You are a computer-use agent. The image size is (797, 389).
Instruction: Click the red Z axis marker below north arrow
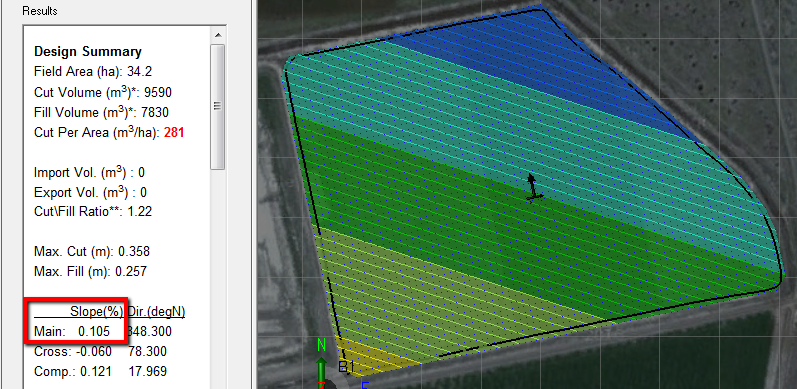pos(321,385)
